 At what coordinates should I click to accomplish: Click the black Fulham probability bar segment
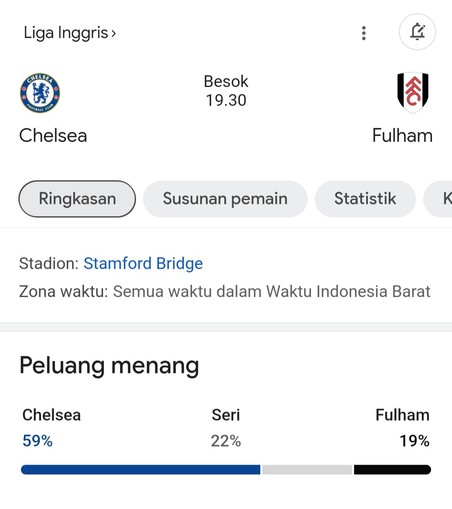(x=392, y=469)
